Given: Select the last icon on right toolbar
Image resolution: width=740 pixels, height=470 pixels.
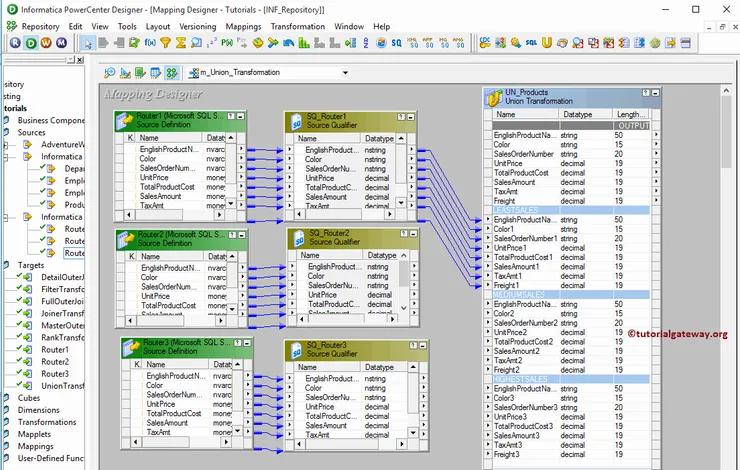Looking at the screenshot, I should click(686, 43).
